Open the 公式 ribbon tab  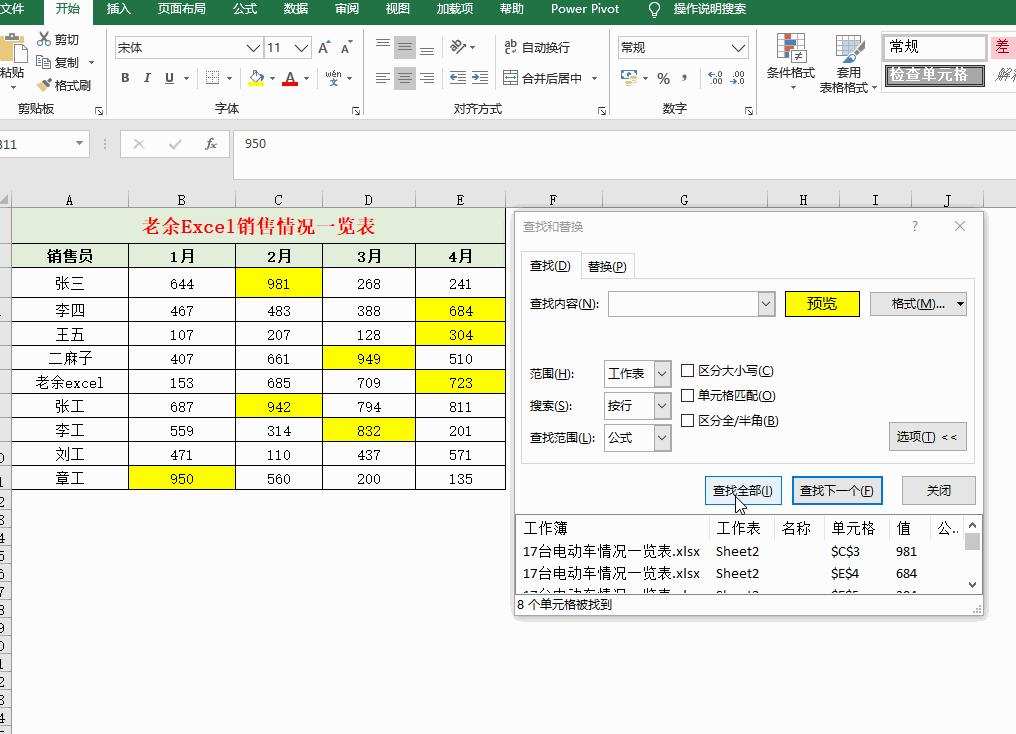click(245, 9)
